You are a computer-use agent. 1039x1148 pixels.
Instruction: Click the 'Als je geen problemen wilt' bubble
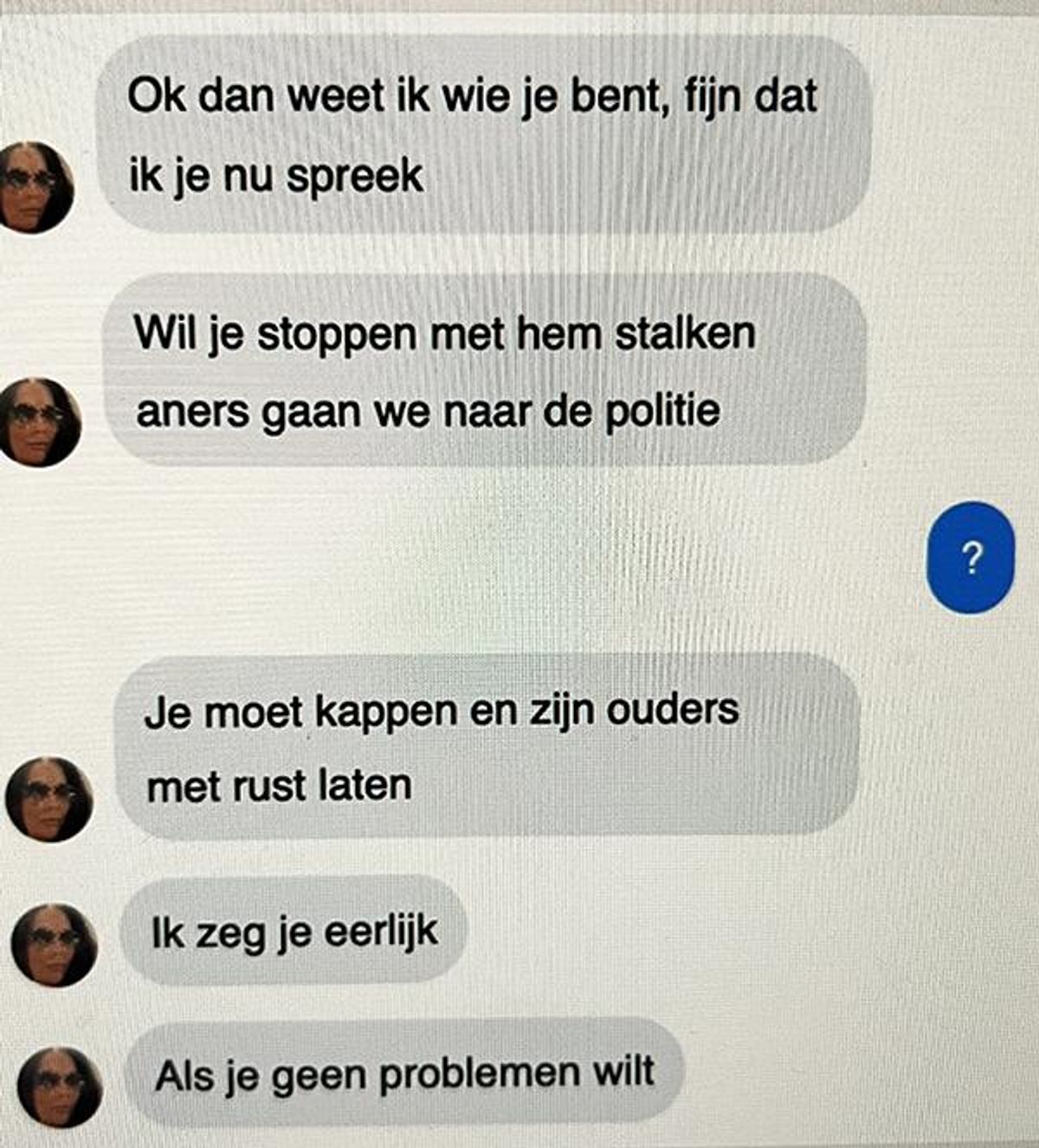(x=405, y=1074)
